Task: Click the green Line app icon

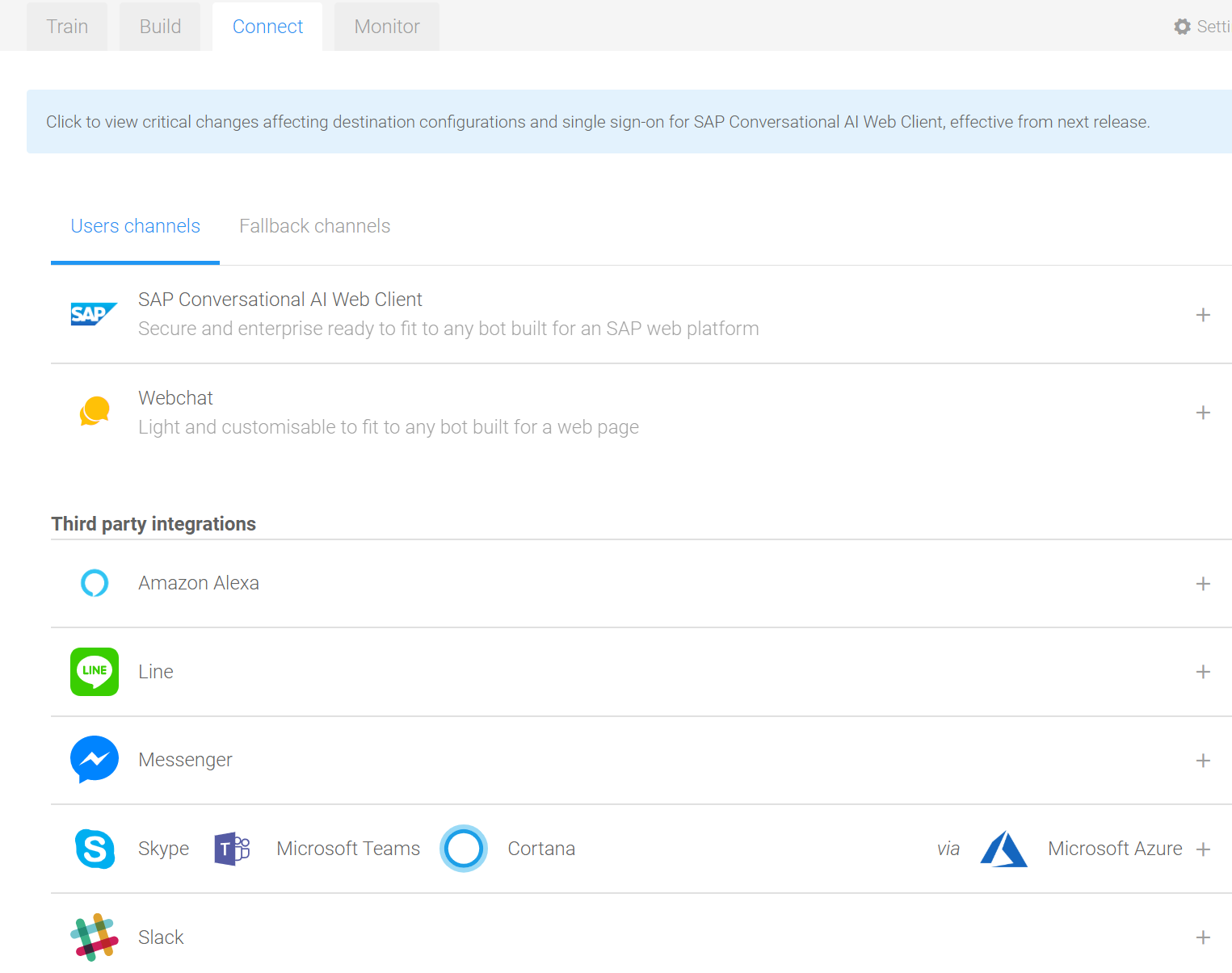Action: 95,672
